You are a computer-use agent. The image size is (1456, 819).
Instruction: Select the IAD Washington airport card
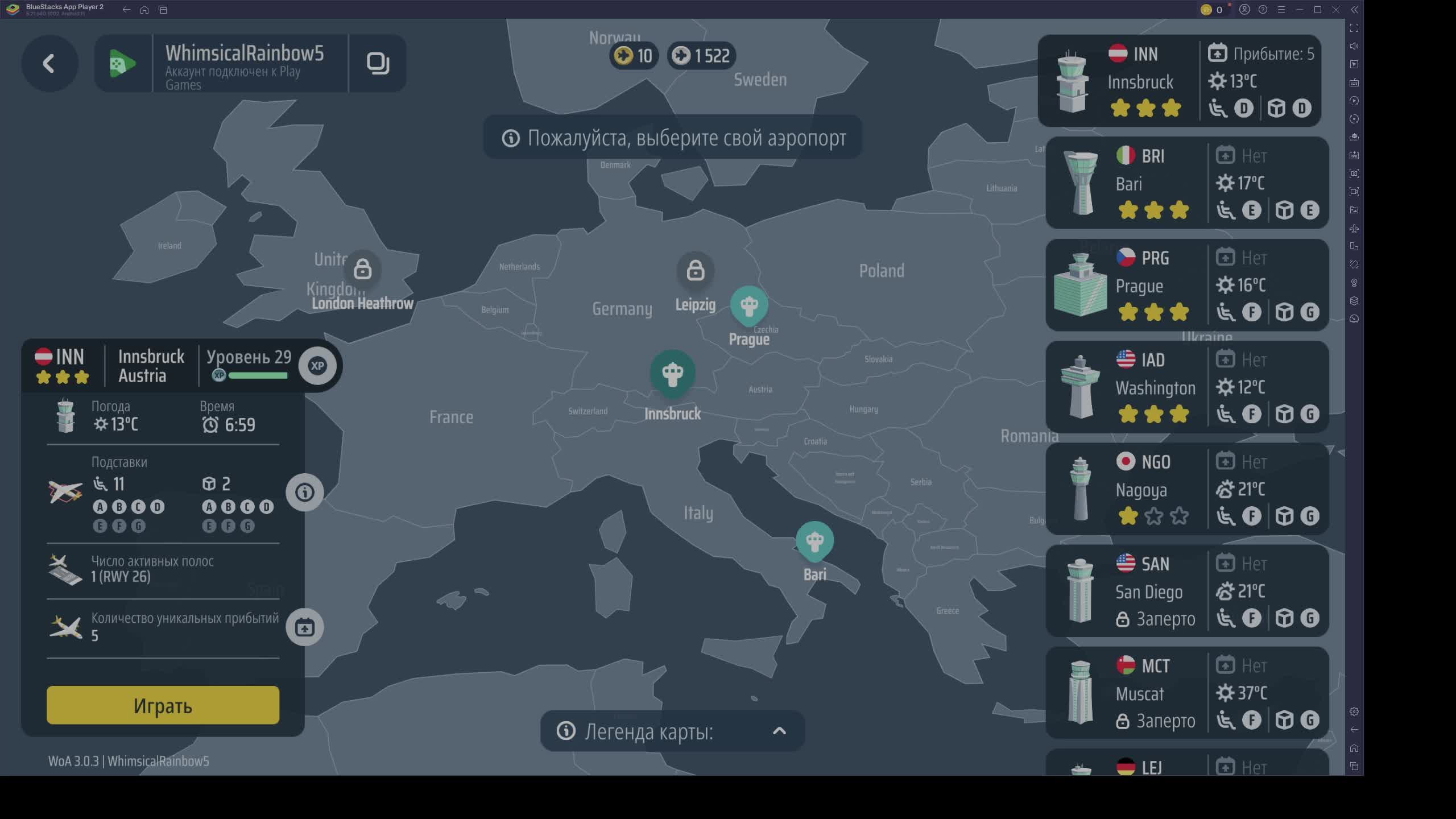click(x=1187, y=387)
